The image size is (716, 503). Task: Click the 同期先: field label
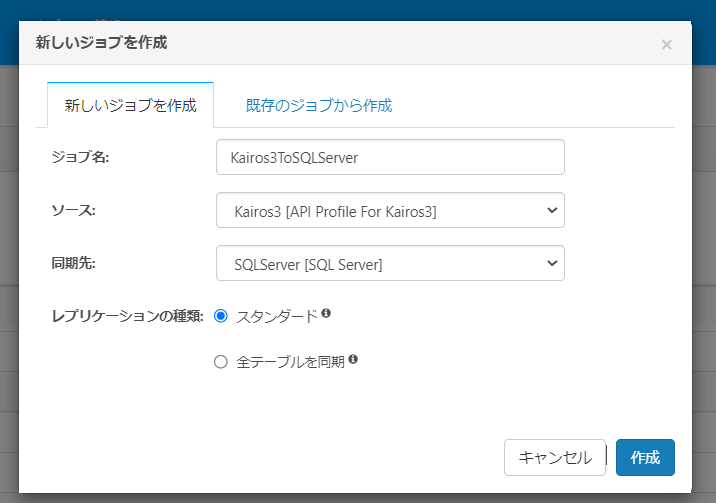(x=73, y=264)
